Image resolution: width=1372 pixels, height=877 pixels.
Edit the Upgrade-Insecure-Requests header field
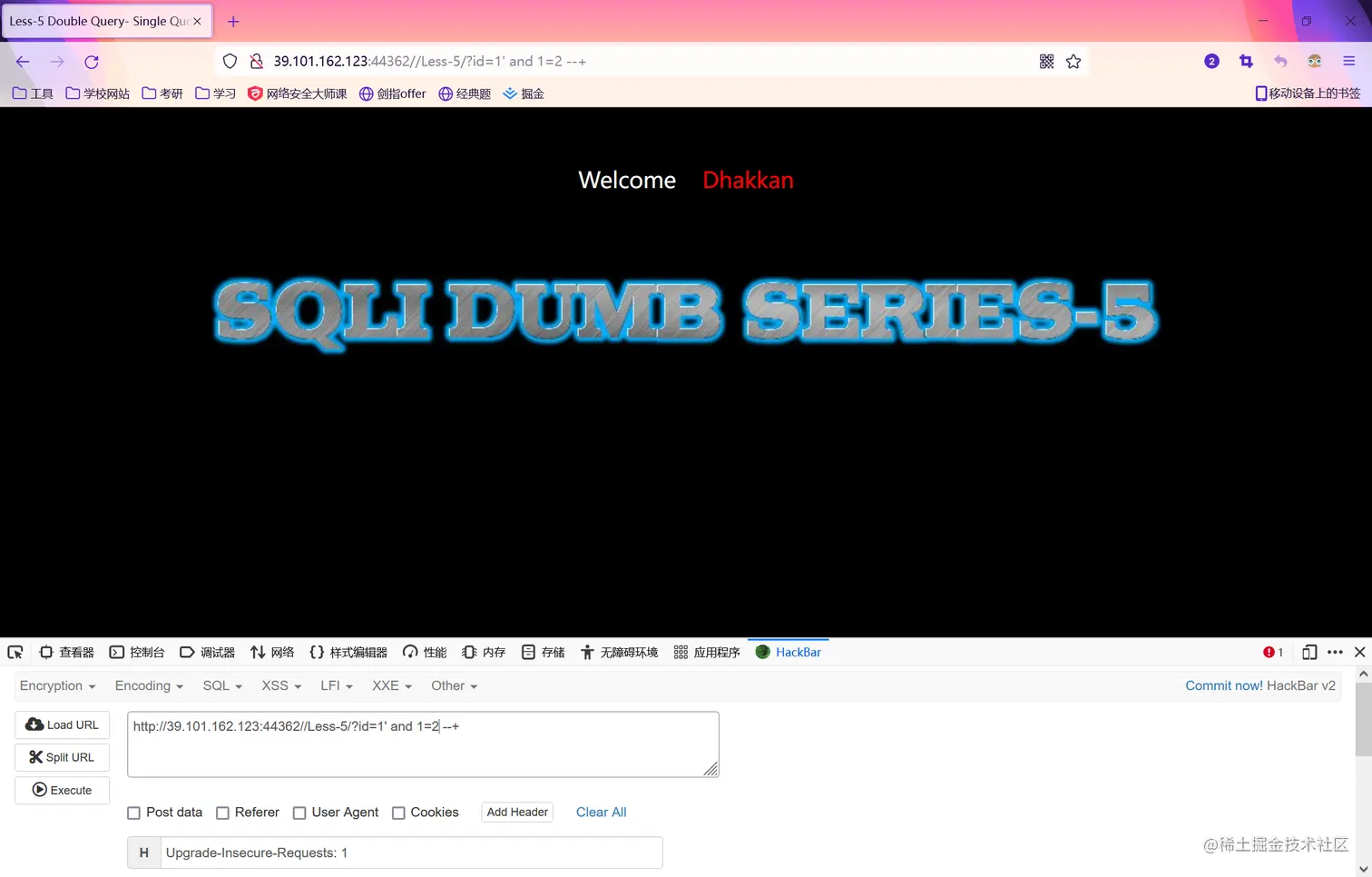point(411,853)
